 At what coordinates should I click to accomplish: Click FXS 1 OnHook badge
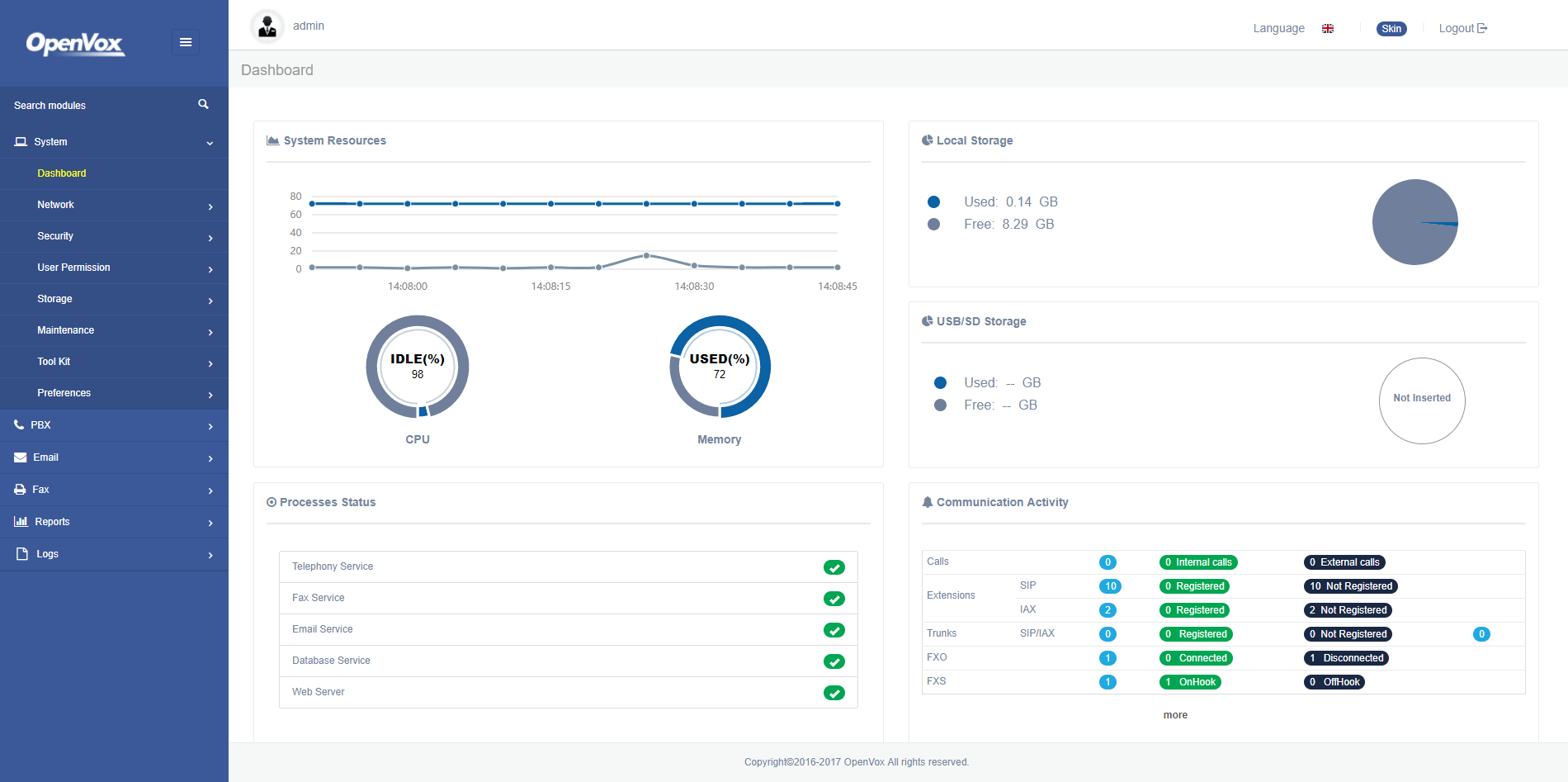(1190, 682)
